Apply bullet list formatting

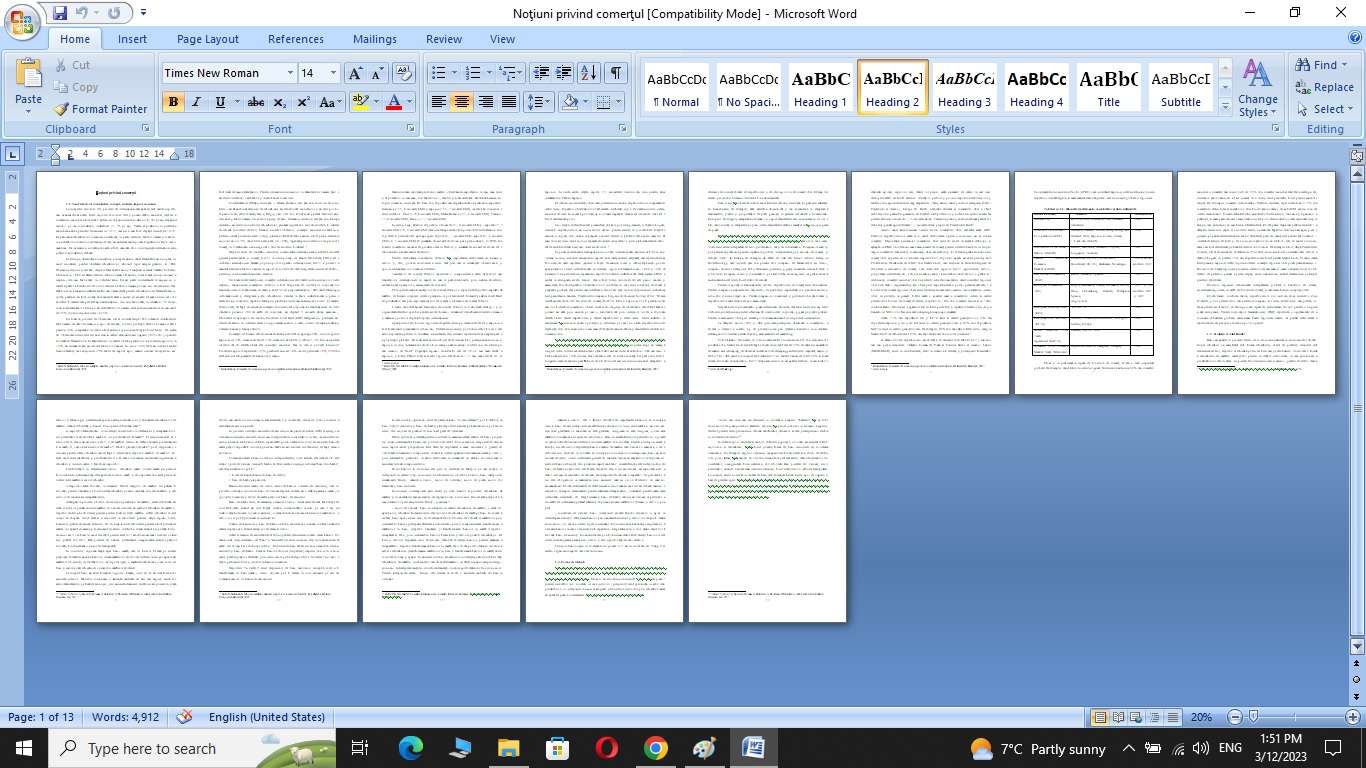(438, 73)
